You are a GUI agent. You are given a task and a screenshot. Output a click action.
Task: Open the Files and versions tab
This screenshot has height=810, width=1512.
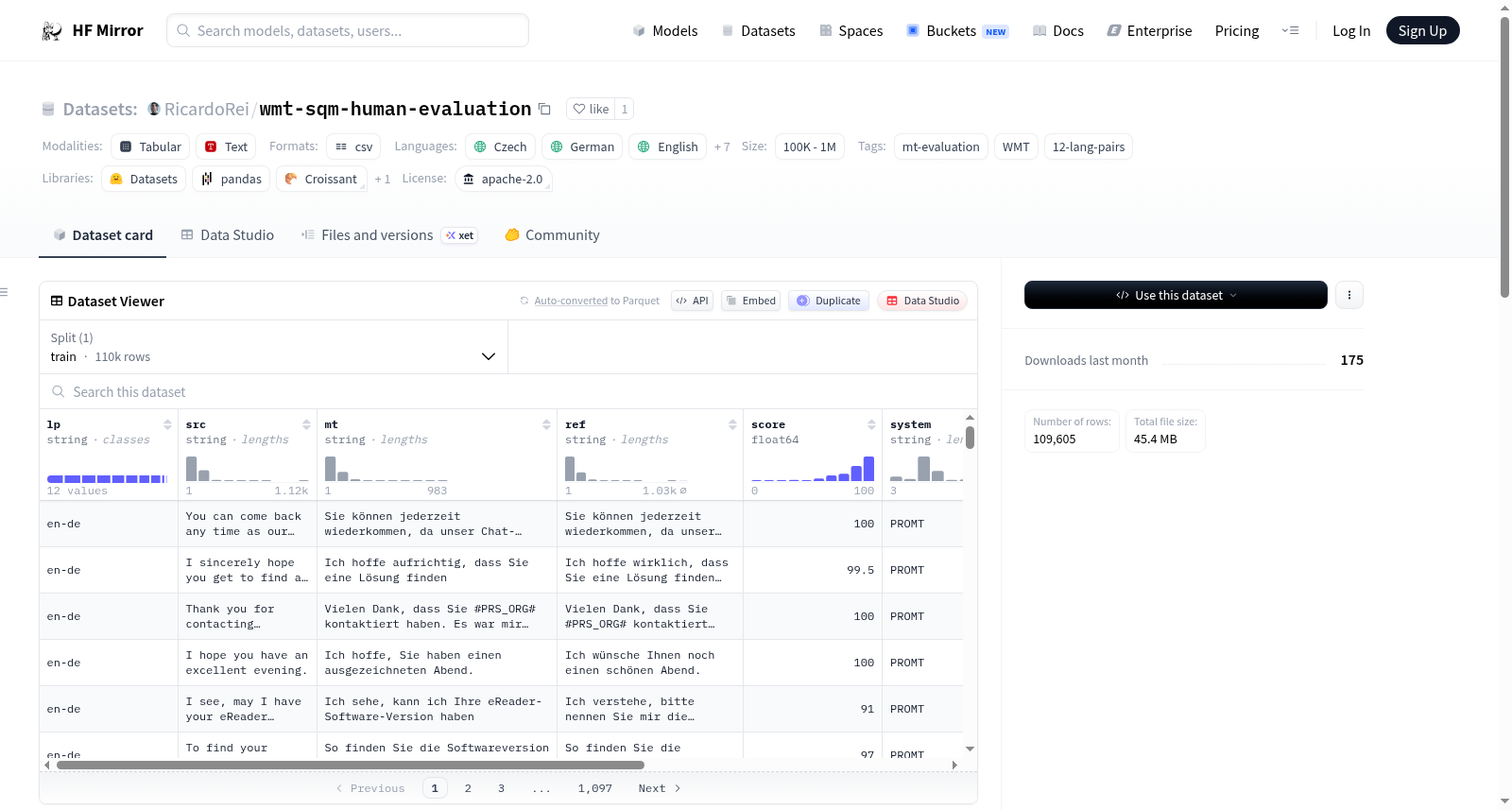click(x=389, y=235)
